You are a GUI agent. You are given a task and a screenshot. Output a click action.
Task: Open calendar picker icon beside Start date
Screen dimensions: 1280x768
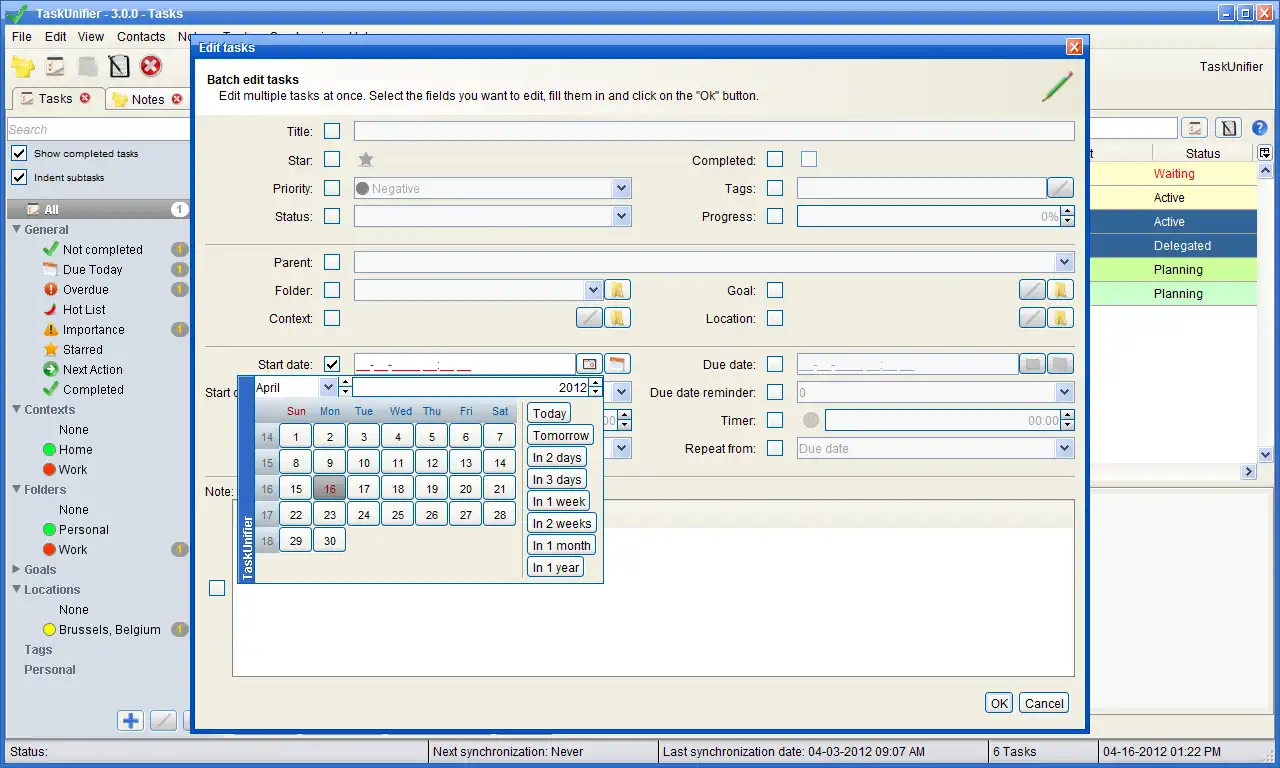[x=589, y=364]
